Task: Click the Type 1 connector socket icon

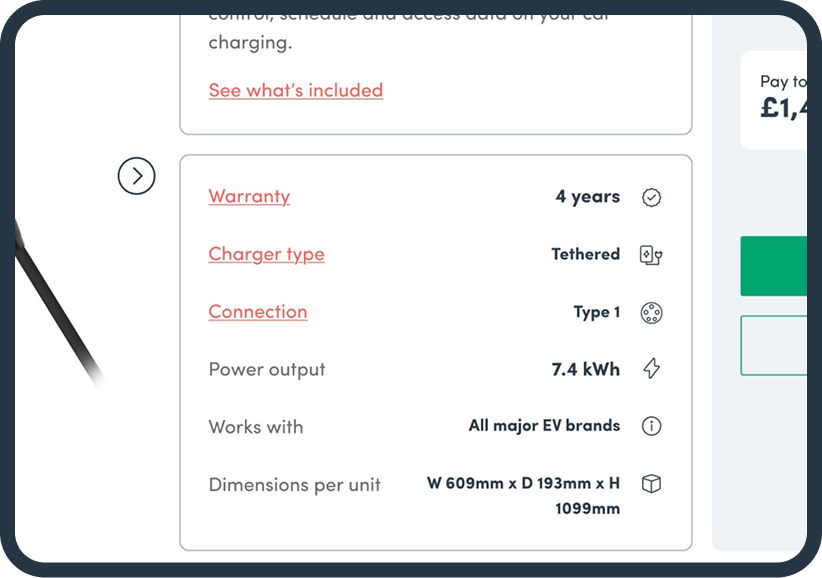Action: [x=652, y=312]
